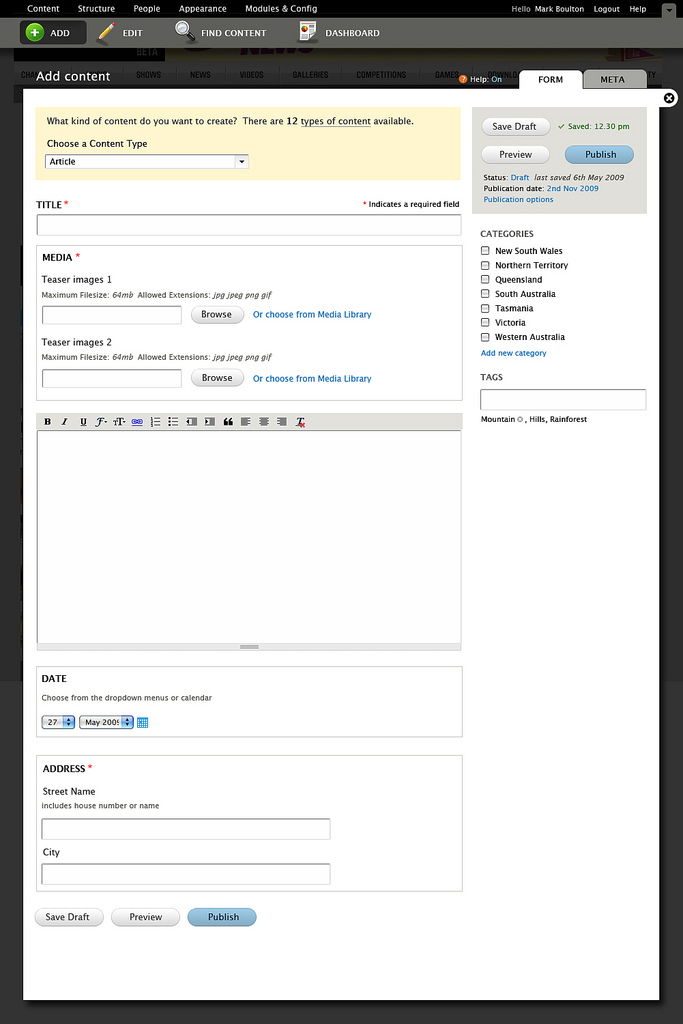This screenshot has width=683, height=1024.
Task: Align text left in editor
Action: click(x=246, y=422)
